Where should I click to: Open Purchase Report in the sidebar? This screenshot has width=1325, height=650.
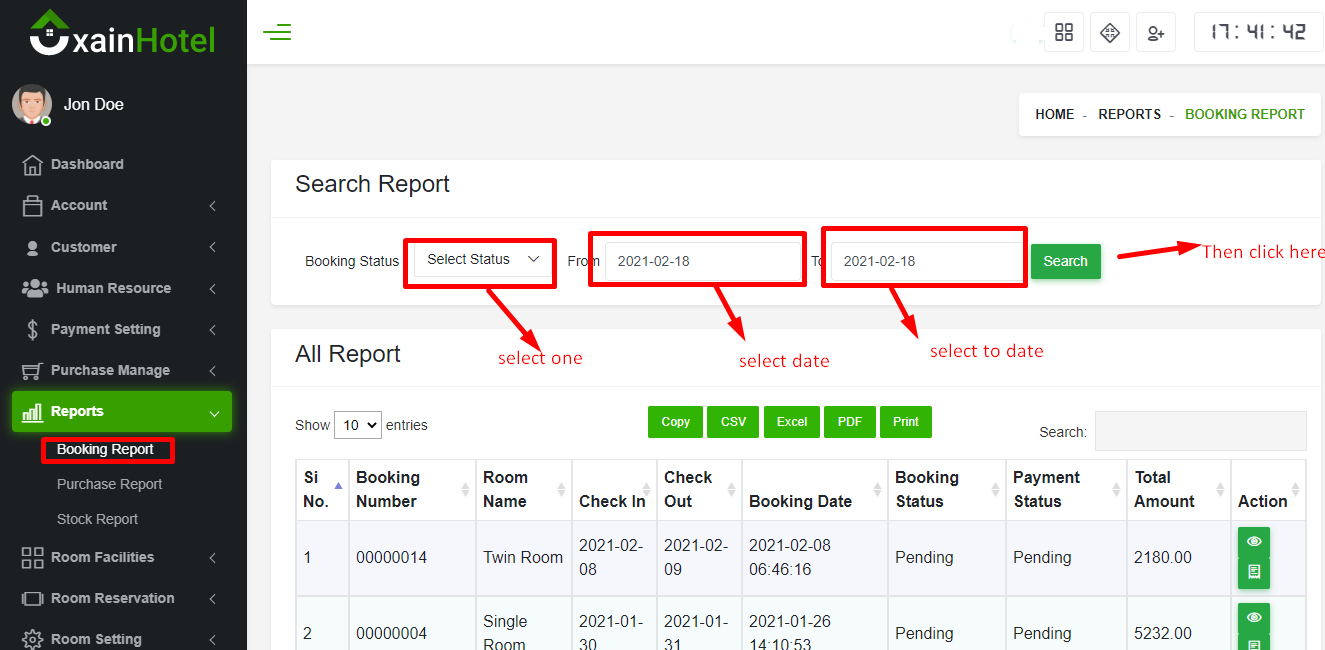click(110, 484)
